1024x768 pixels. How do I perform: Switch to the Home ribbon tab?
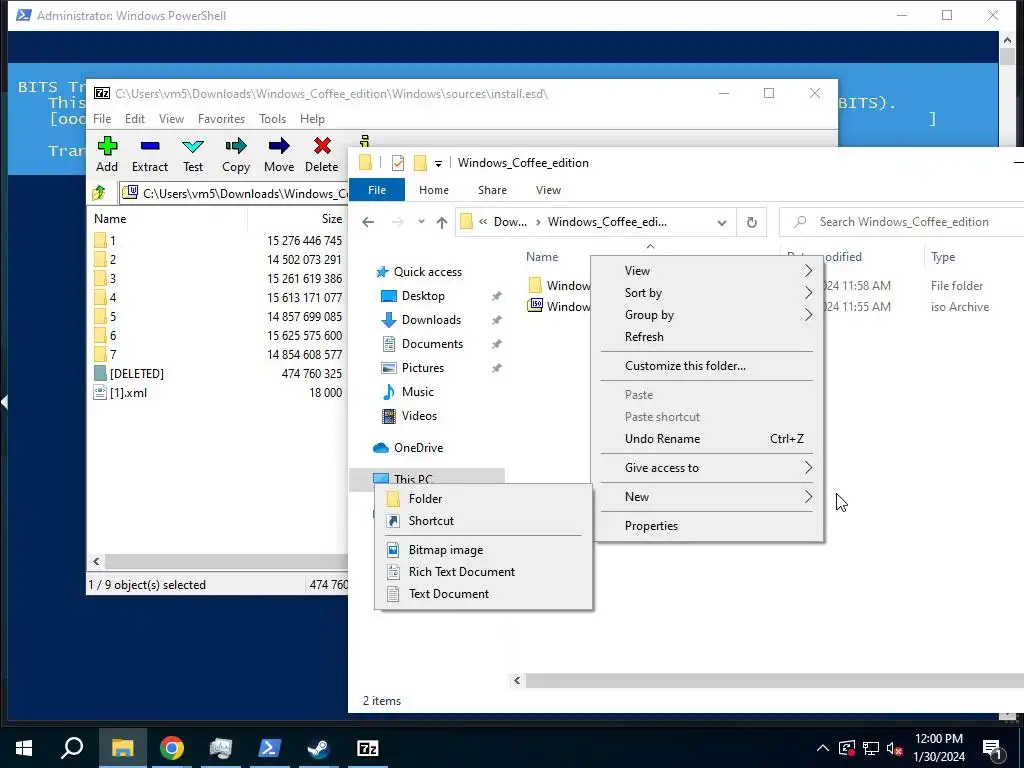click(434, 190)
